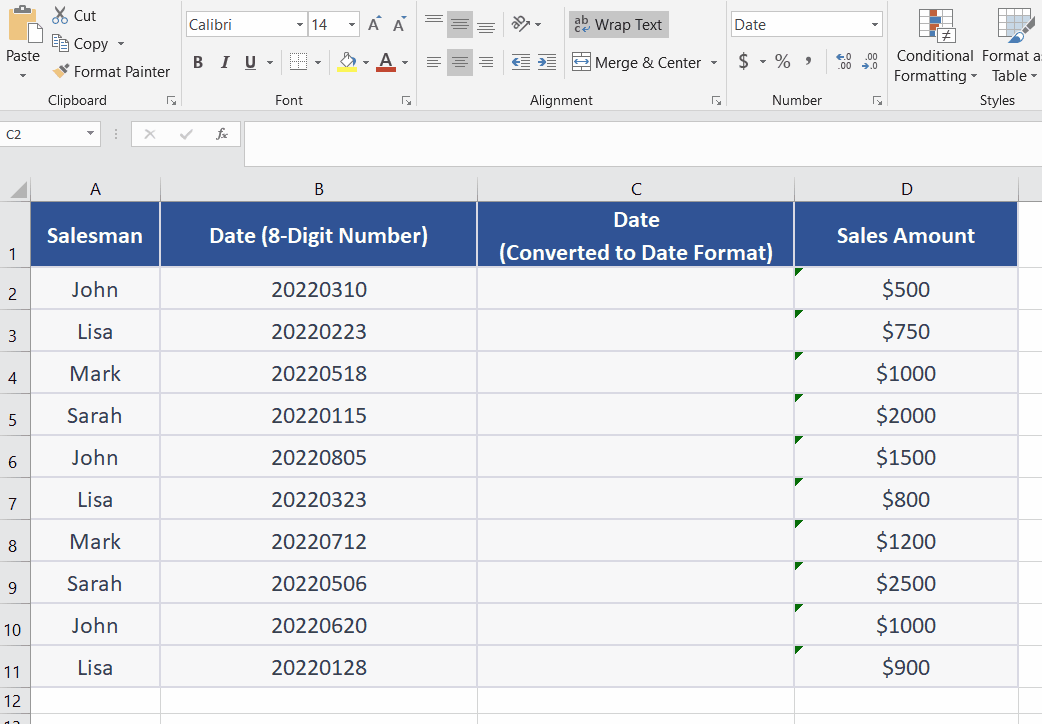This screenshot has height=724, width=1042.
Task: Align text left
Action: 434,62
